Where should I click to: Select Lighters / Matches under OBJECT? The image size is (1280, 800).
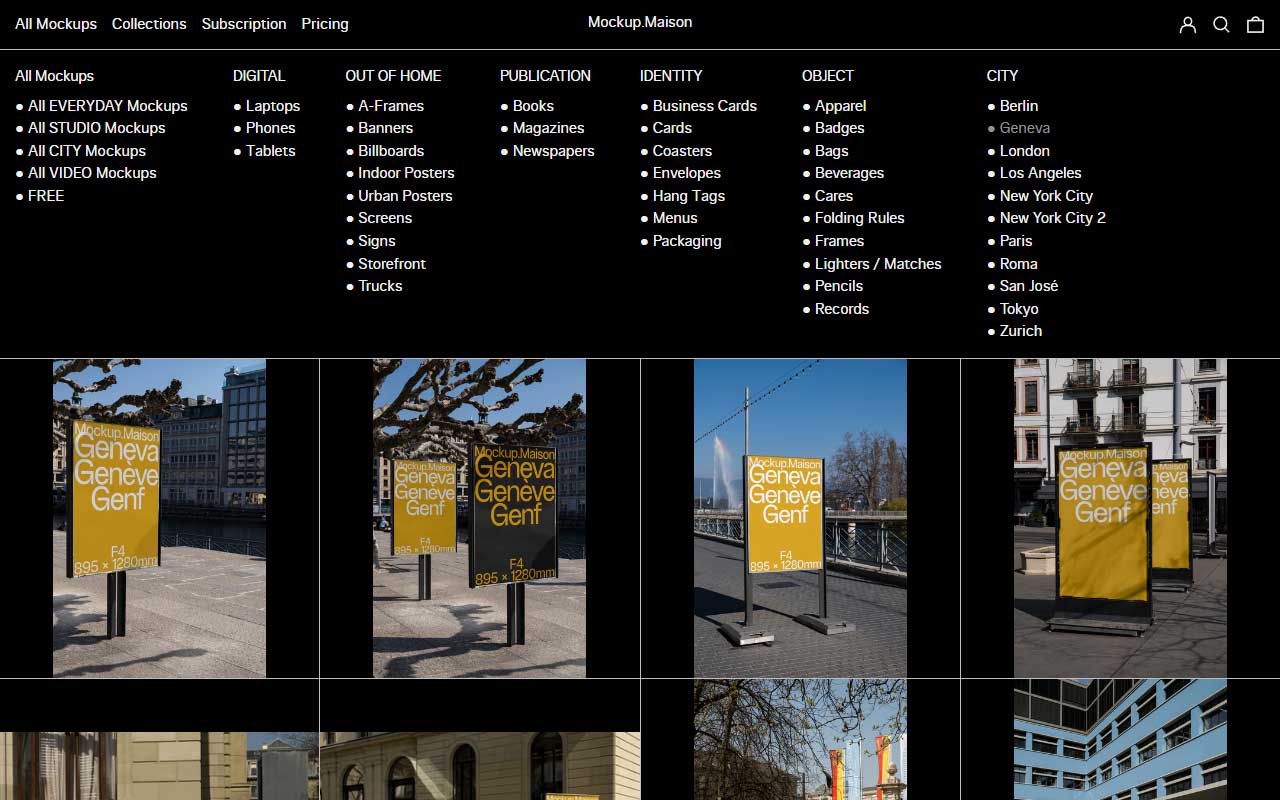pyautogui.click(x=876, y=263)
